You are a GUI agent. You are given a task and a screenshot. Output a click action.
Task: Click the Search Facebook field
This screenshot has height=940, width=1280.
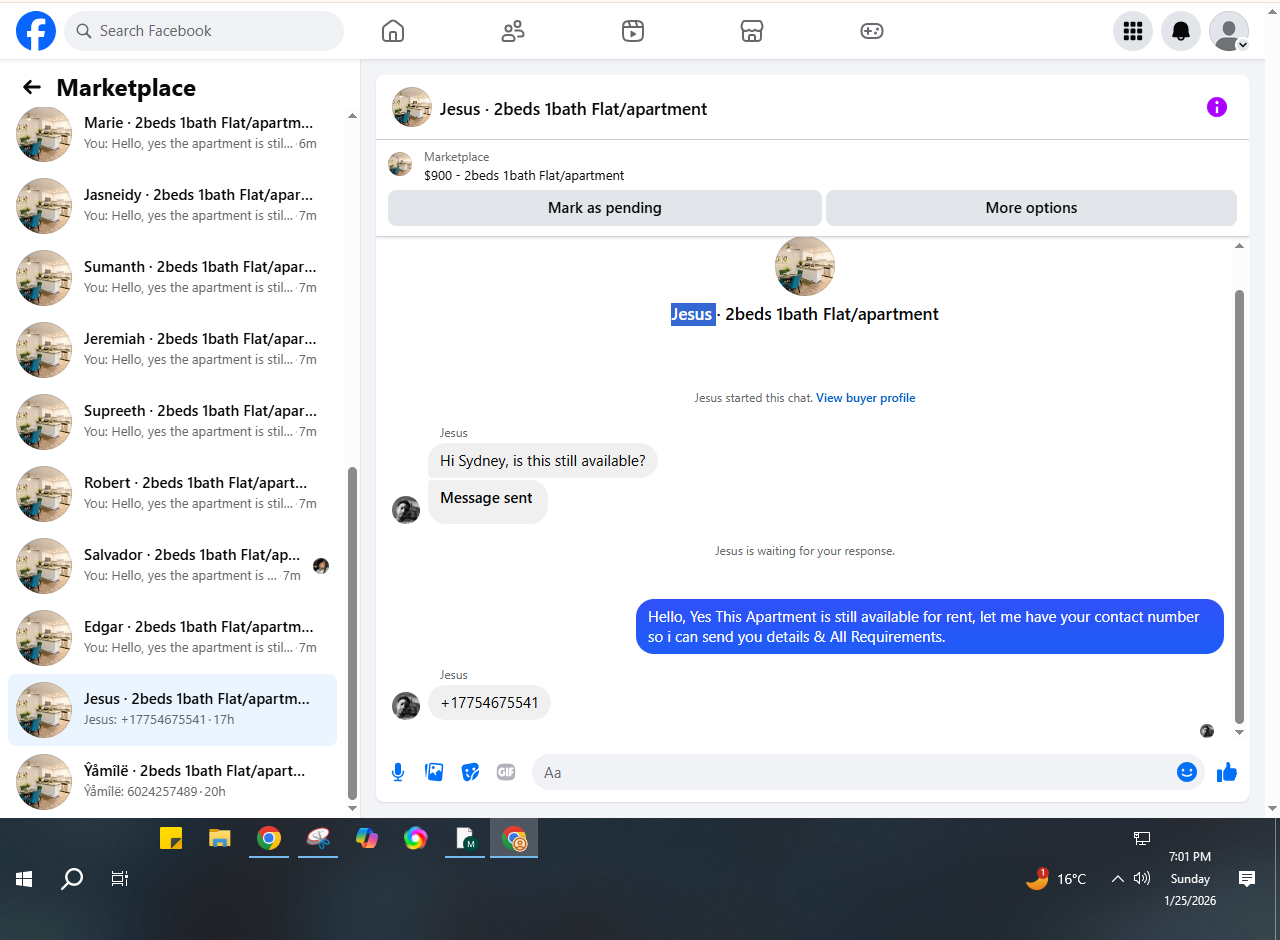click(204, 31)
